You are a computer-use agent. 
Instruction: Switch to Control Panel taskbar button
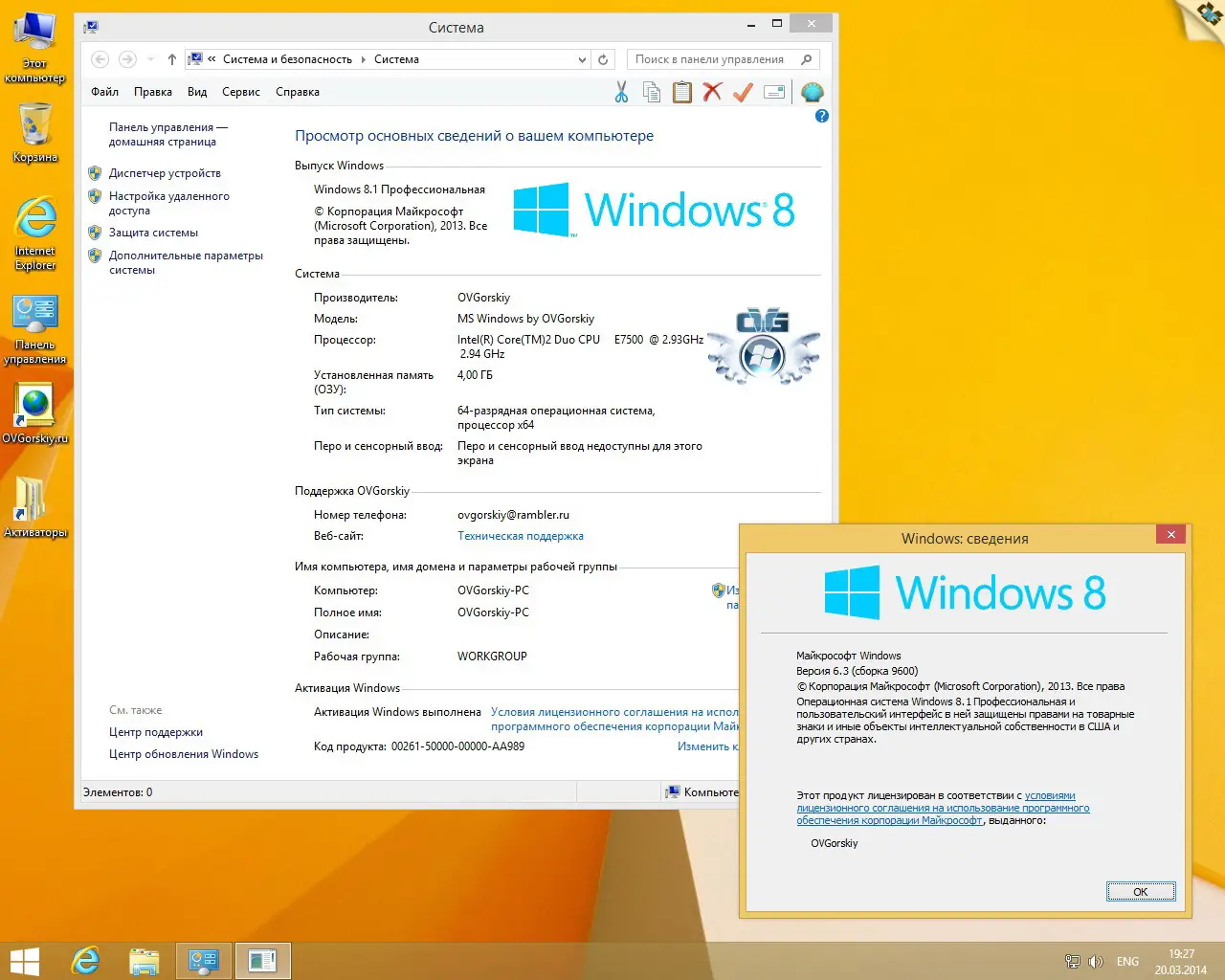tap(203, 961)
